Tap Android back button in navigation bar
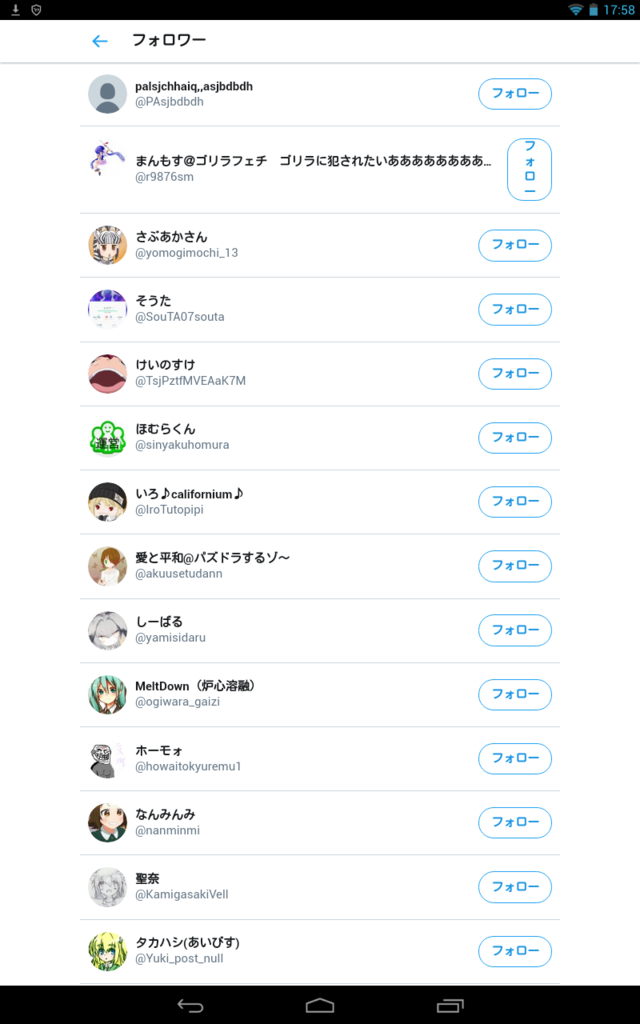This screenshot has width=640, height=1024. [190, 1005]
